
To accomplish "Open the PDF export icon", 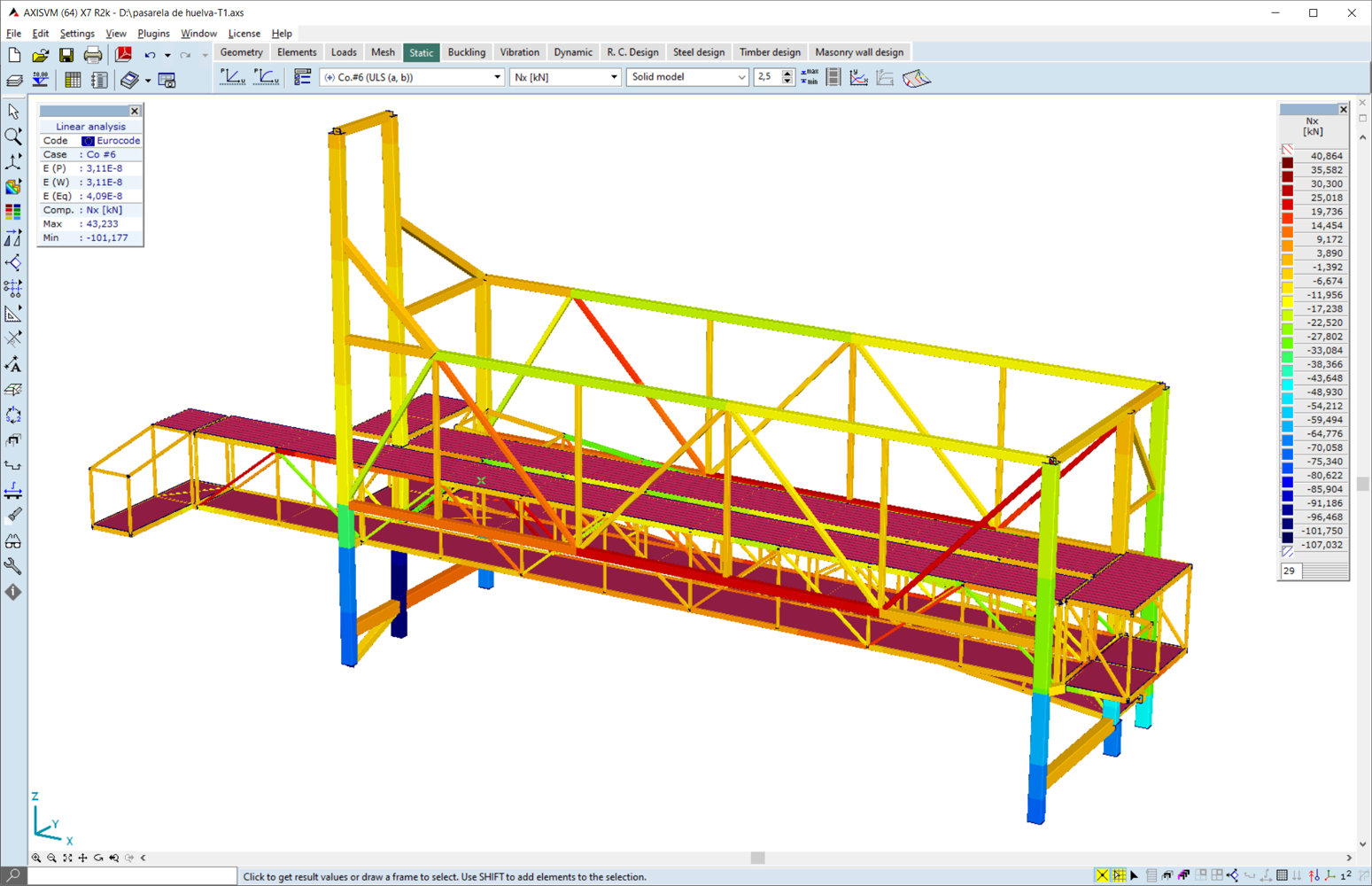I will click(124, 55).
